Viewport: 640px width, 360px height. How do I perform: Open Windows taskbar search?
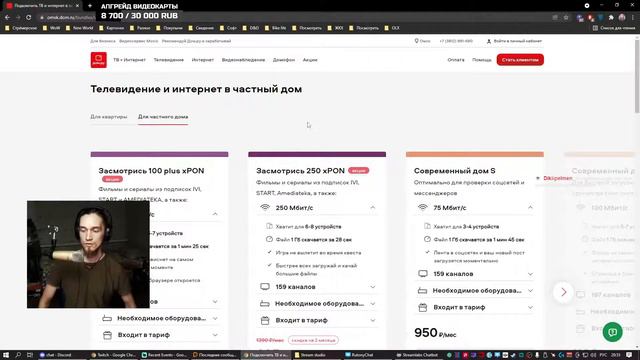tap(18, 355)
